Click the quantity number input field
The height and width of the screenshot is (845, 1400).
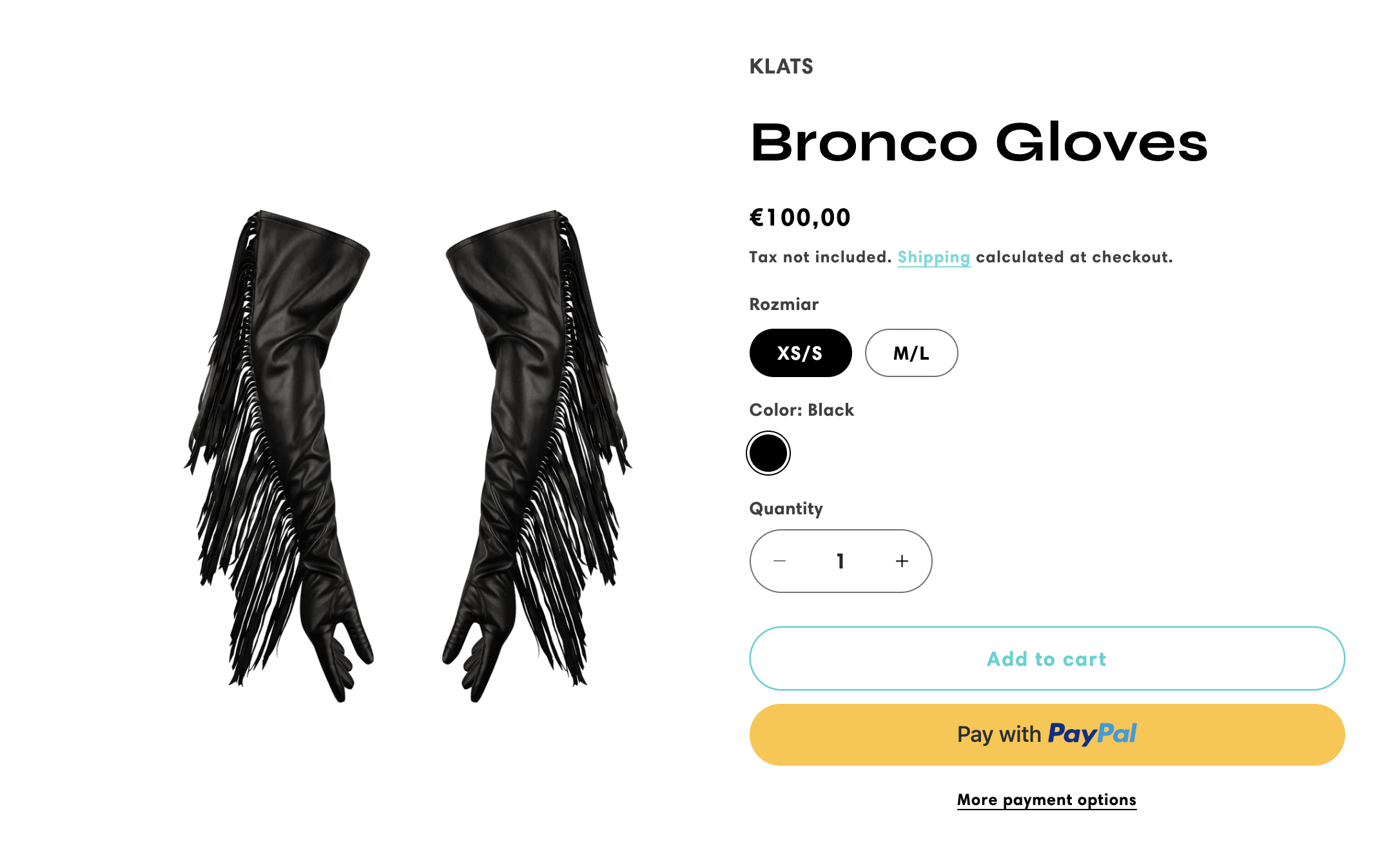pyautogui.click(x=840, y=561)
